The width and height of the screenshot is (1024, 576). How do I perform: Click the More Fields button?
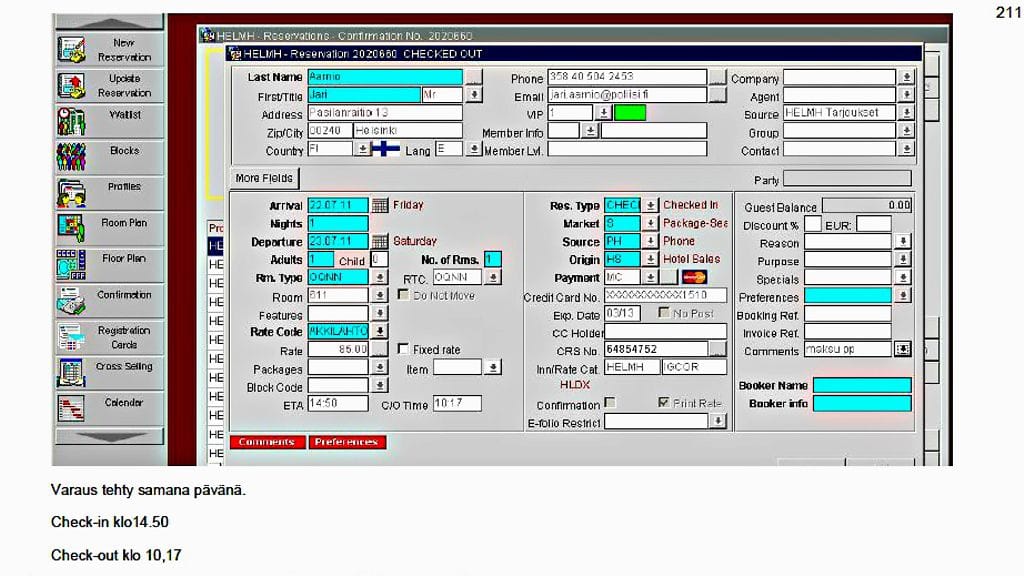click(x=264, y=178)
